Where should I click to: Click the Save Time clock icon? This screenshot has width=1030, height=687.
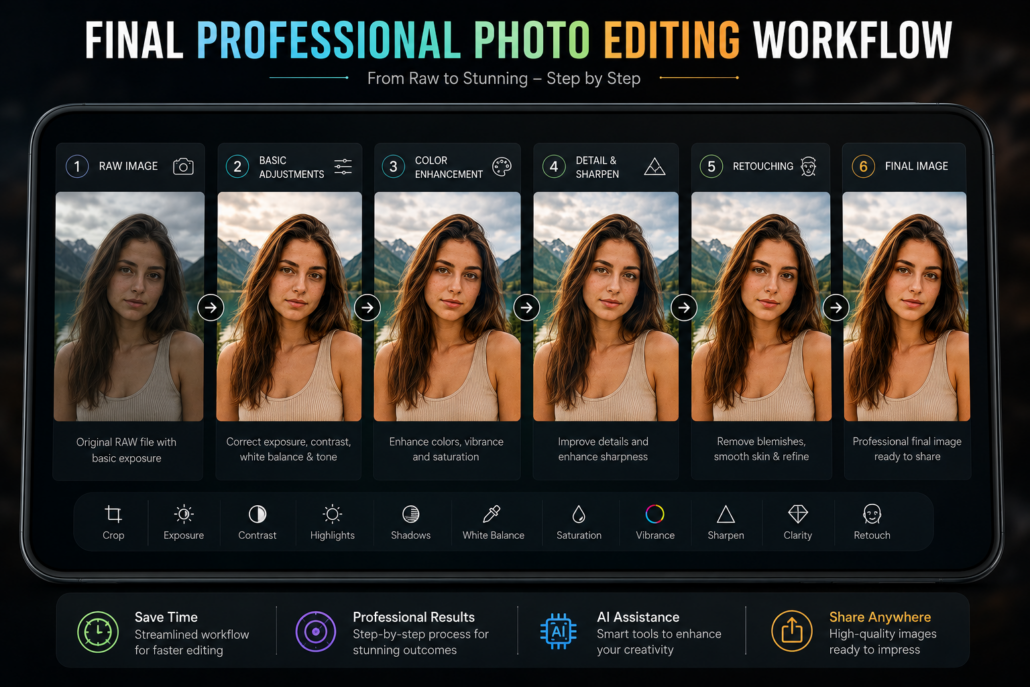(x=98, y=632)
